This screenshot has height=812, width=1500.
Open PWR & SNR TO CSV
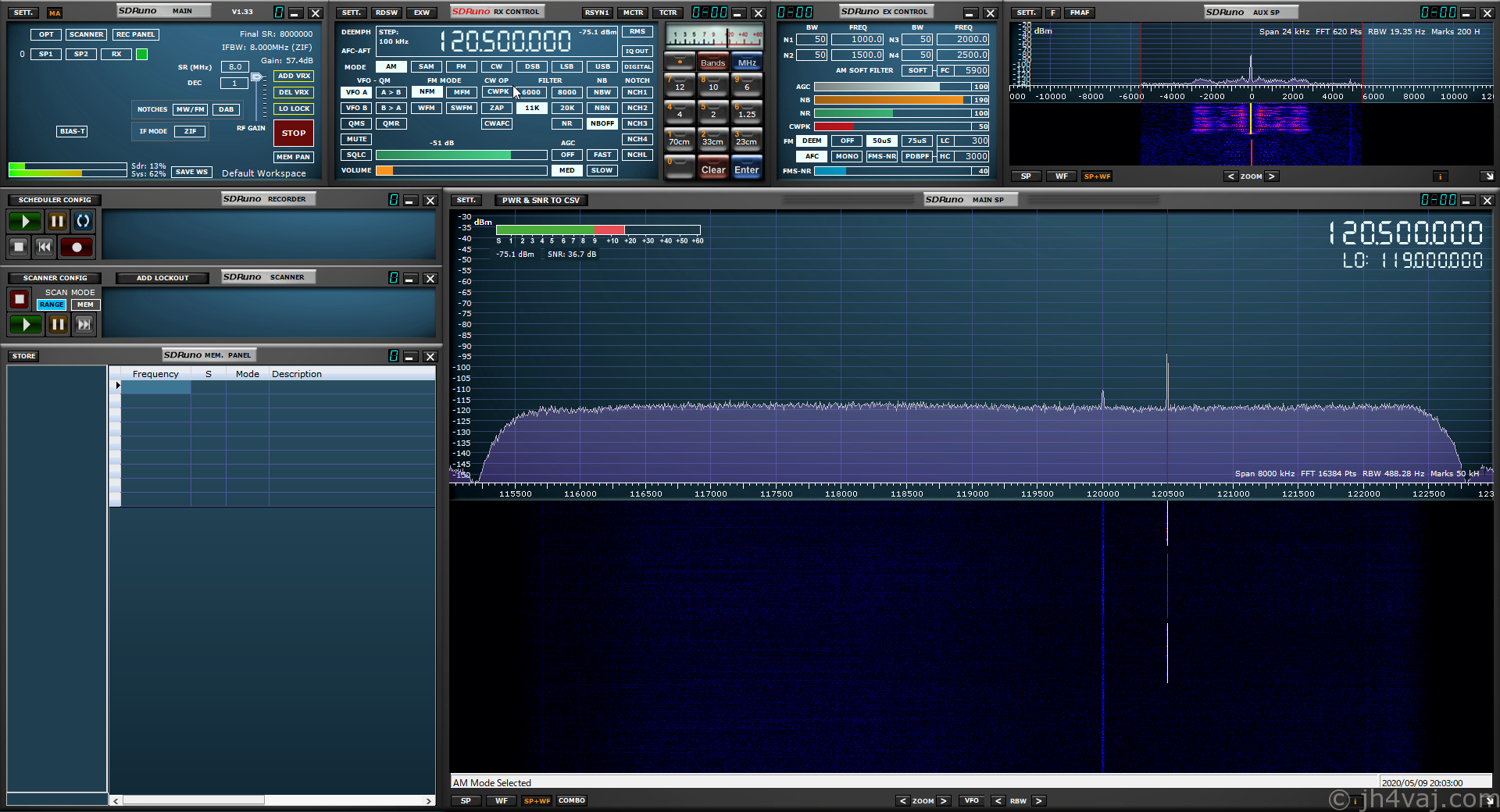click(541, 201)
